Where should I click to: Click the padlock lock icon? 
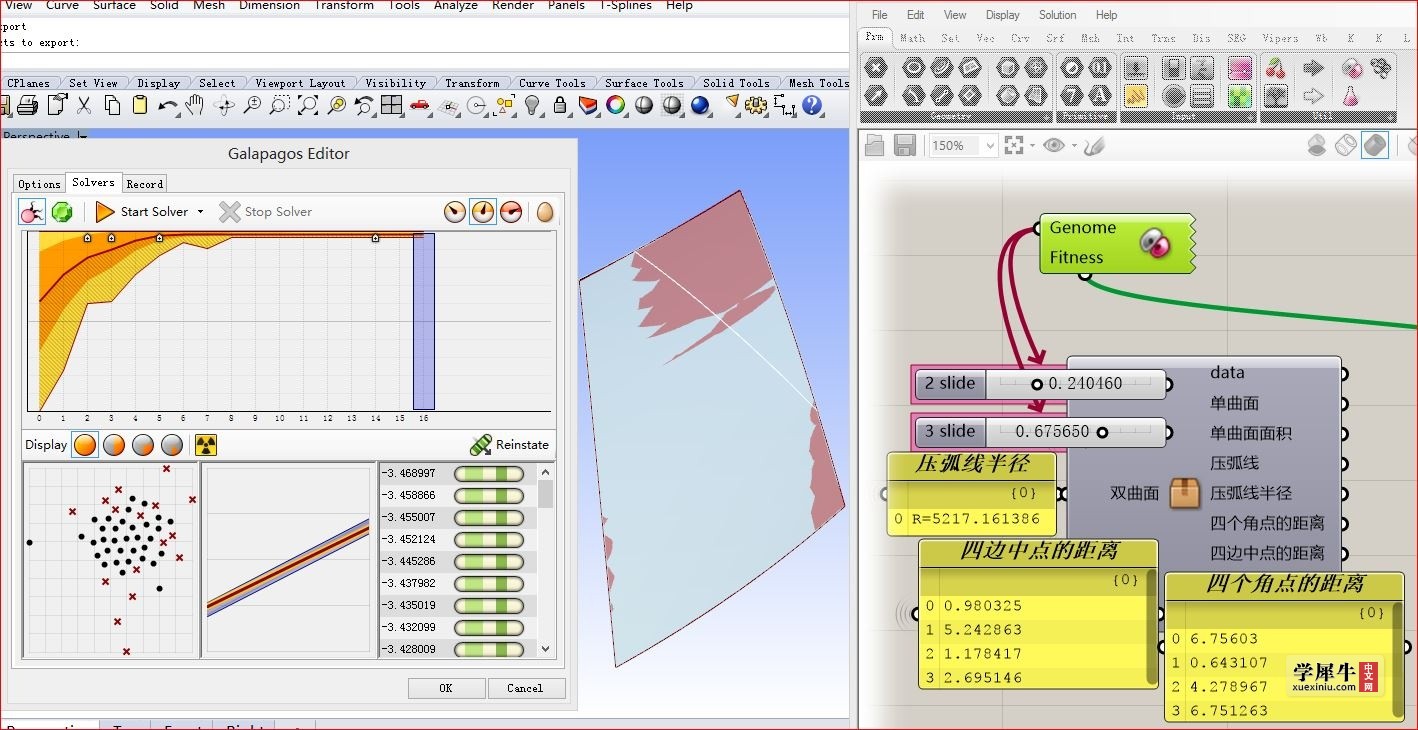560,105
